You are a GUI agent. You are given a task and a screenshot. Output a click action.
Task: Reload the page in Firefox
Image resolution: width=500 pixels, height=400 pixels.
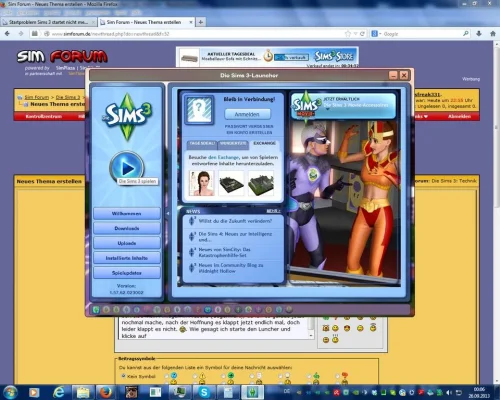[362, 34]
